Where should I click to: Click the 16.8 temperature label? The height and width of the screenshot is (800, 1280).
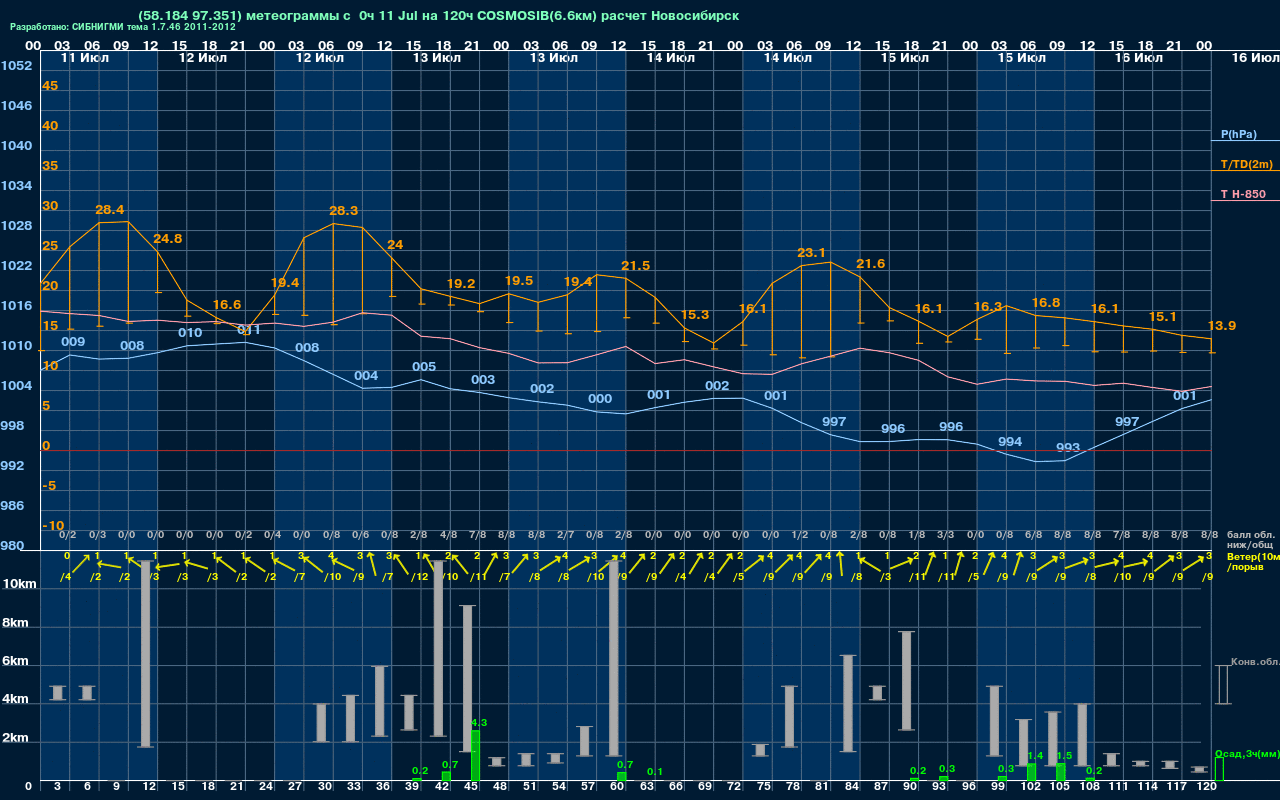pos(1046,303)
